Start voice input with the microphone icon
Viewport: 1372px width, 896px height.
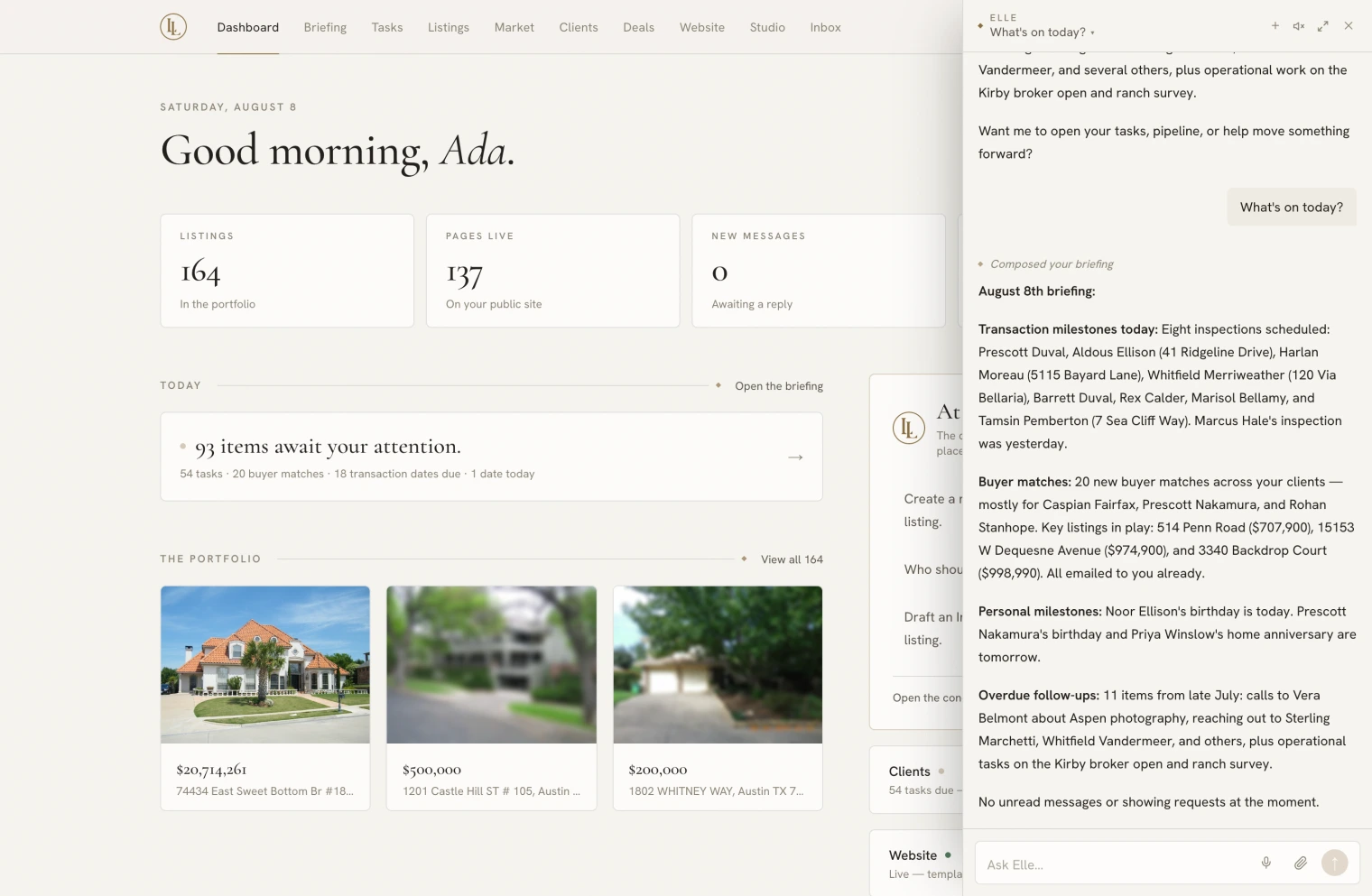(1266, 864)
